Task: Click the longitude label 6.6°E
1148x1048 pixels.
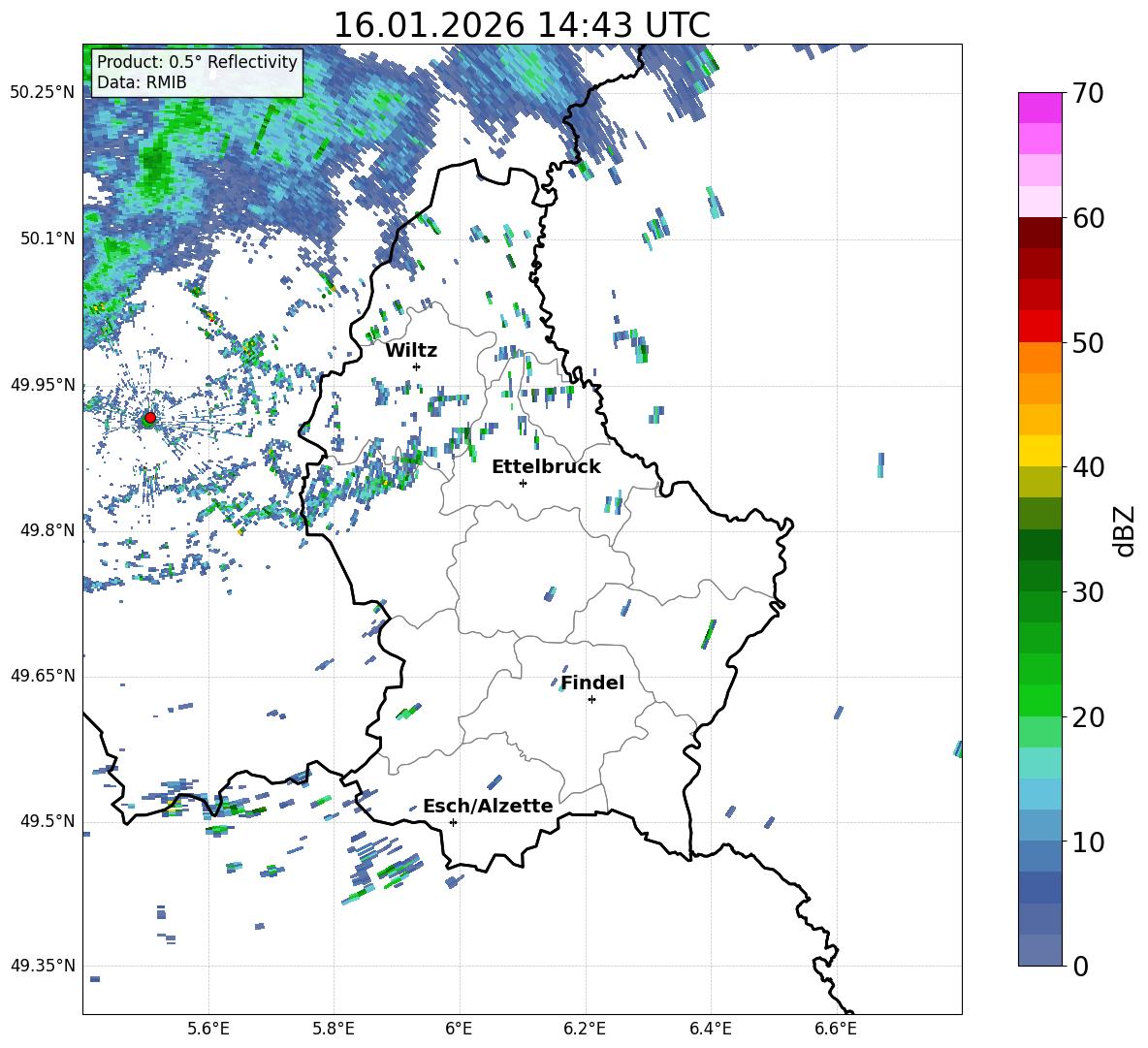Action: point(836,1029)
